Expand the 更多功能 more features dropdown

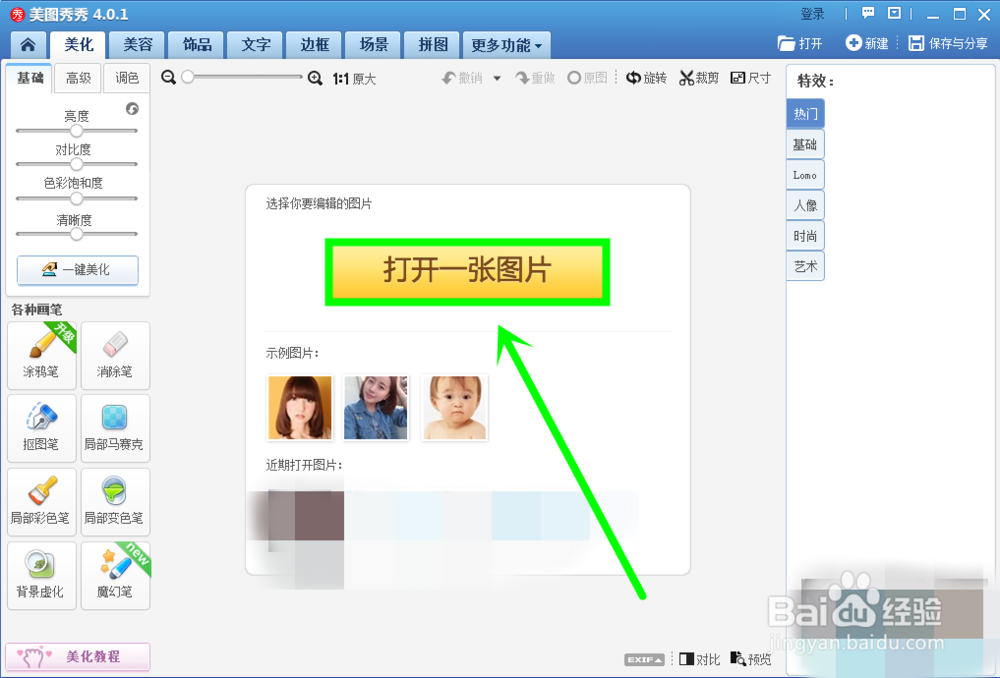click(x=506, y=45)
